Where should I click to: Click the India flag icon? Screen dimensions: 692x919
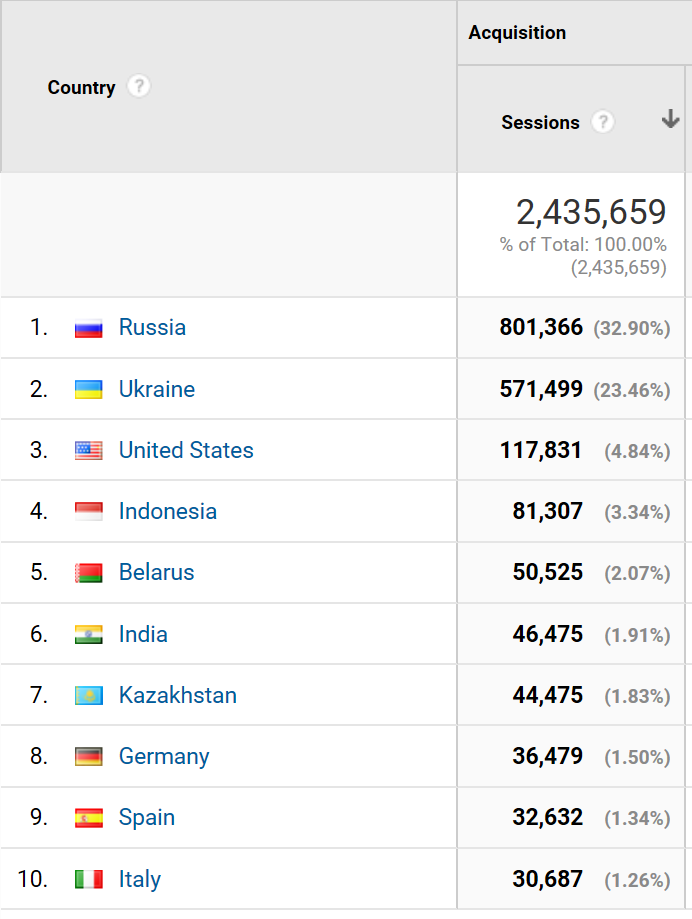click(89, 634)
